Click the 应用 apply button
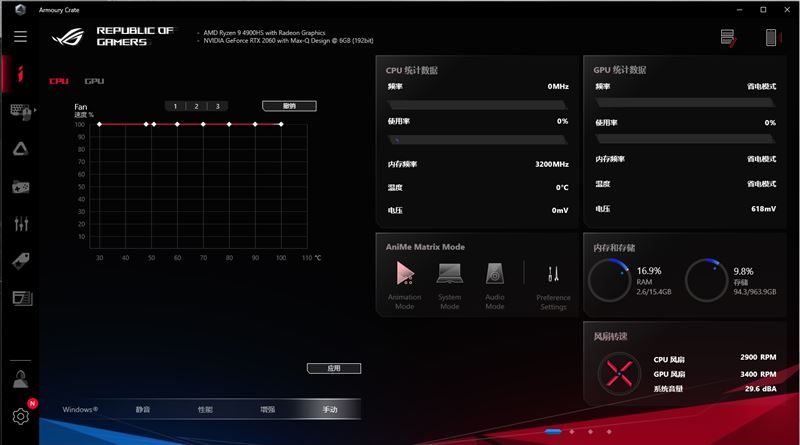The image size is (800, 445). (x=334, y=368)
